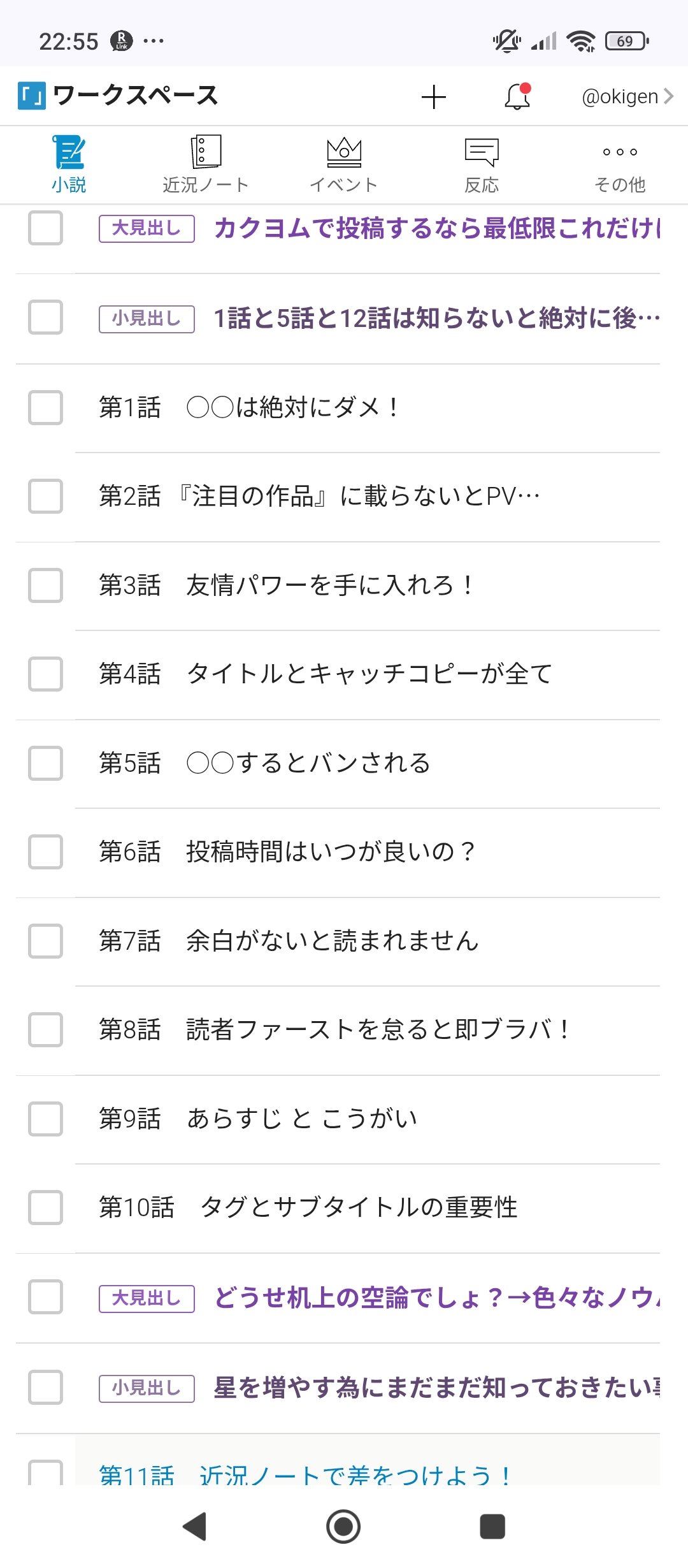Open the 近況ノート notebook icon
The image size is (688, 1568).
pyautogui.click(x=206, y=152)
